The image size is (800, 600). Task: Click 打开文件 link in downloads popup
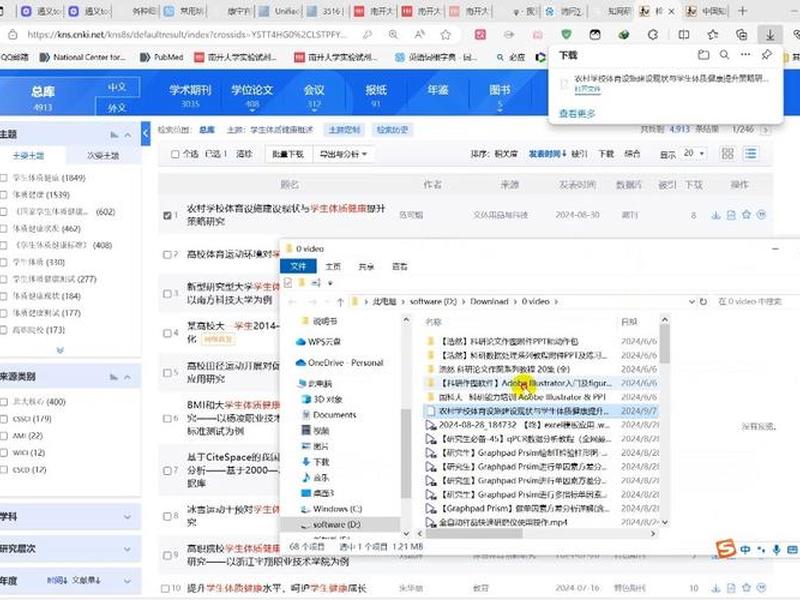[587, 89]
